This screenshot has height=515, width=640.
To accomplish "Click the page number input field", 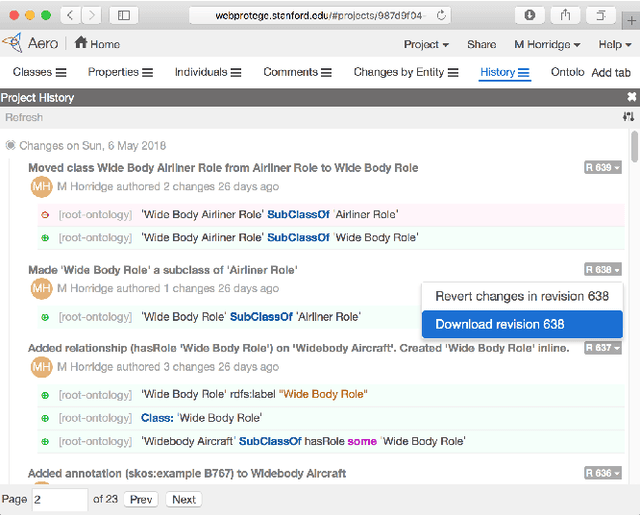I will (59, 499).
